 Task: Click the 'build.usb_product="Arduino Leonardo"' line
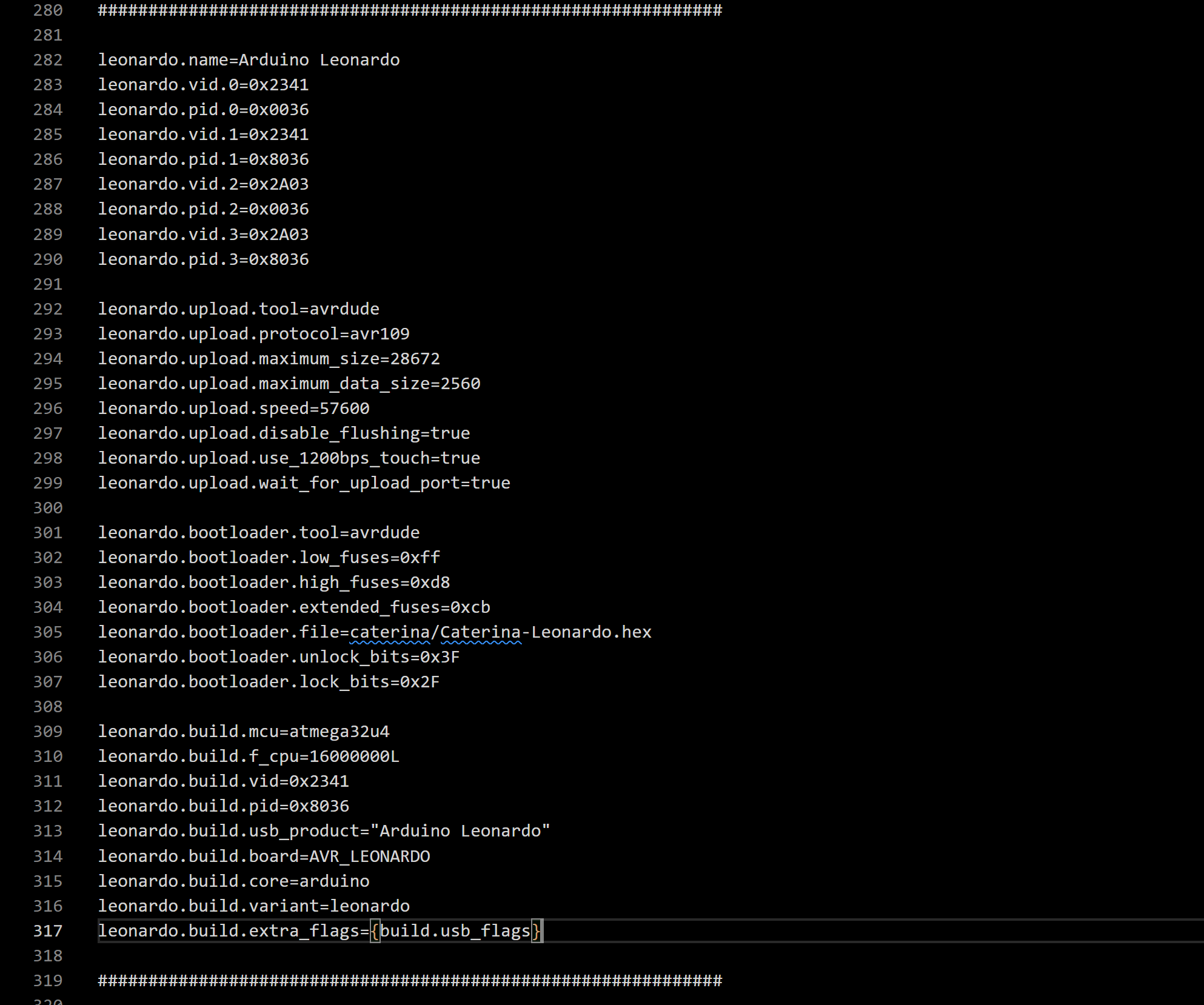(x=324, y=831)
